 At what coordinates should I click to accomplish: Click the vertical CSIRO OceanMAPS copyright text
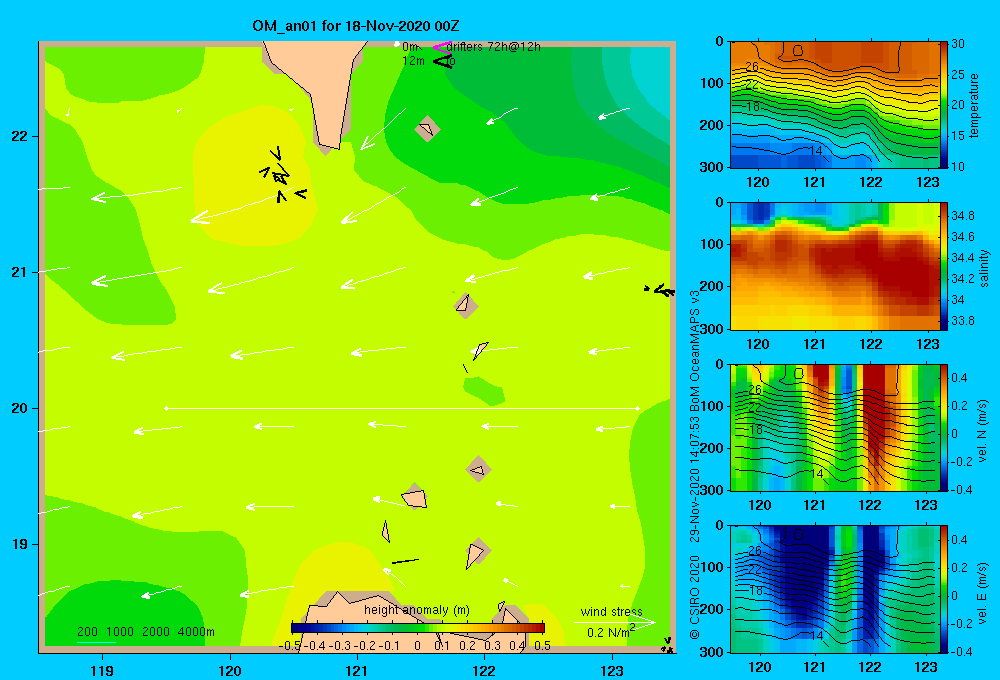click(x=695, y=464)
